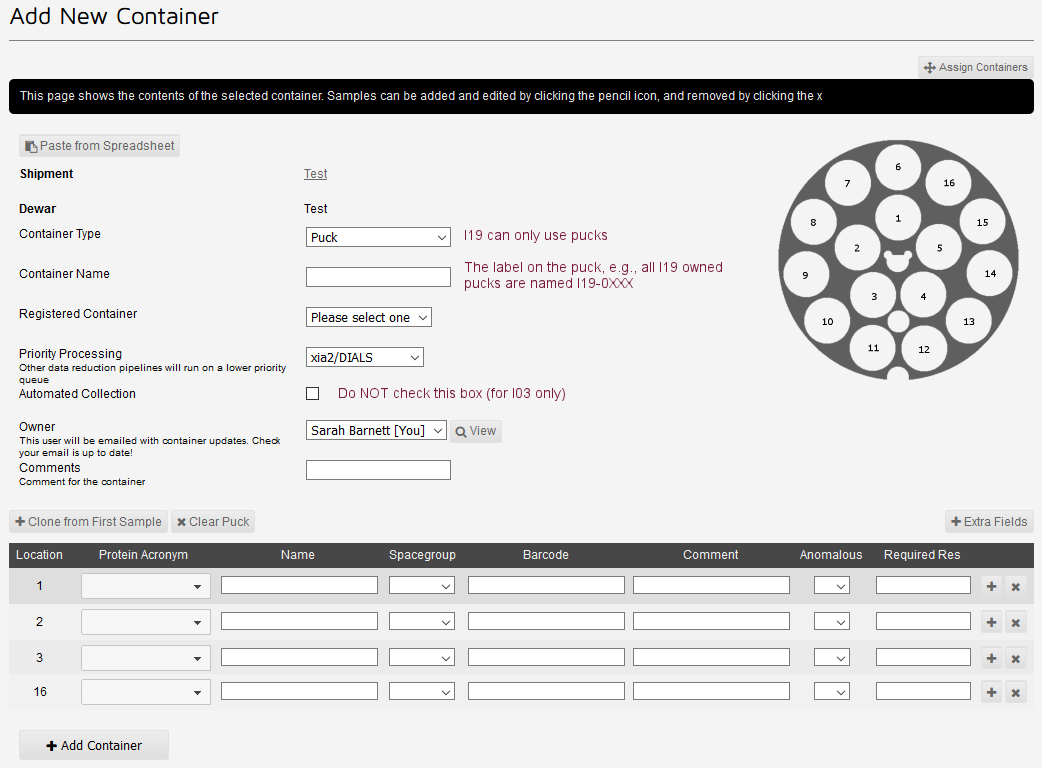Select puck position 13 in the diagram
The height and width of the screenshot is (768, 1042).
[968, 322]
